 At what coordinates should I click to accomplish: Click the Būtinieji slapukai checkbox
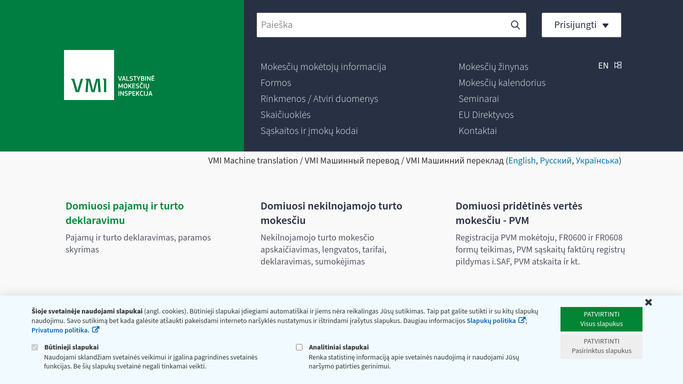[35, 347]
